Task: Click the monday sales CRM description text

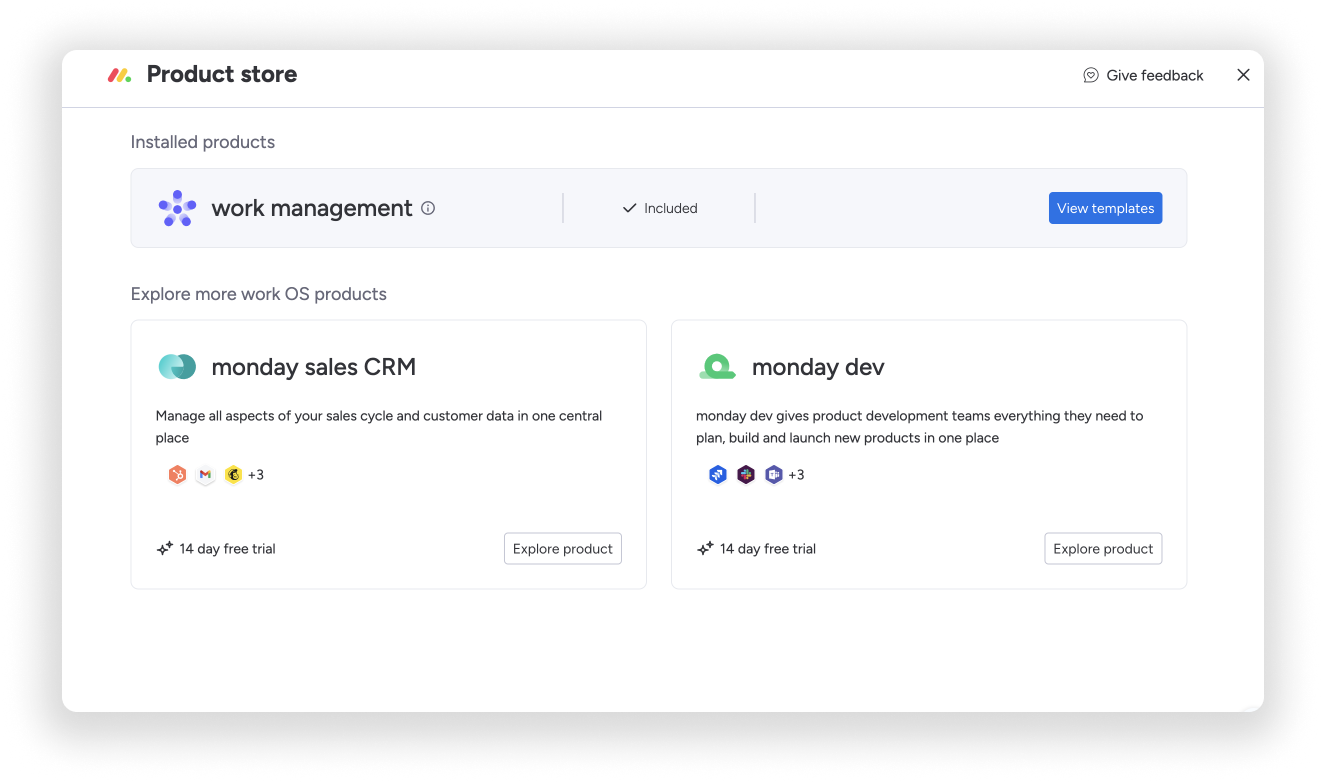Action: 379,427
